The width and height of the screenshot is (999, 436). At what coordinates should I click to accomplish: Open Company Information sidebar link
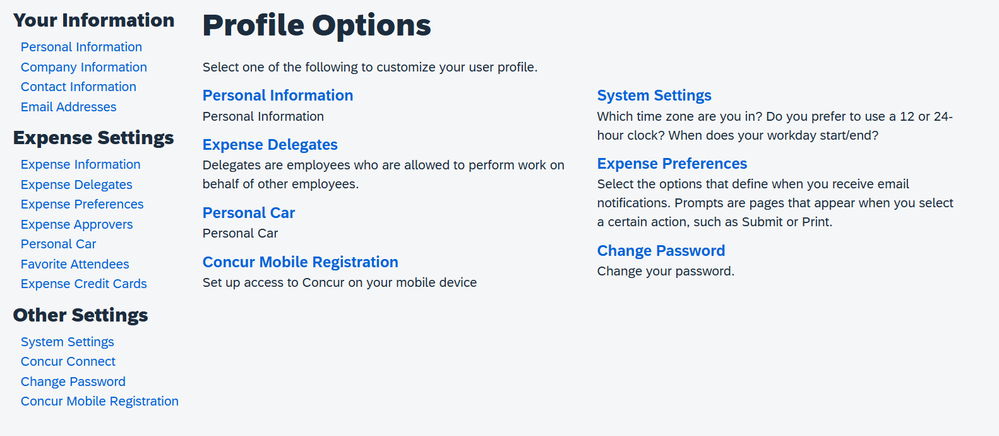click(83, 67)
